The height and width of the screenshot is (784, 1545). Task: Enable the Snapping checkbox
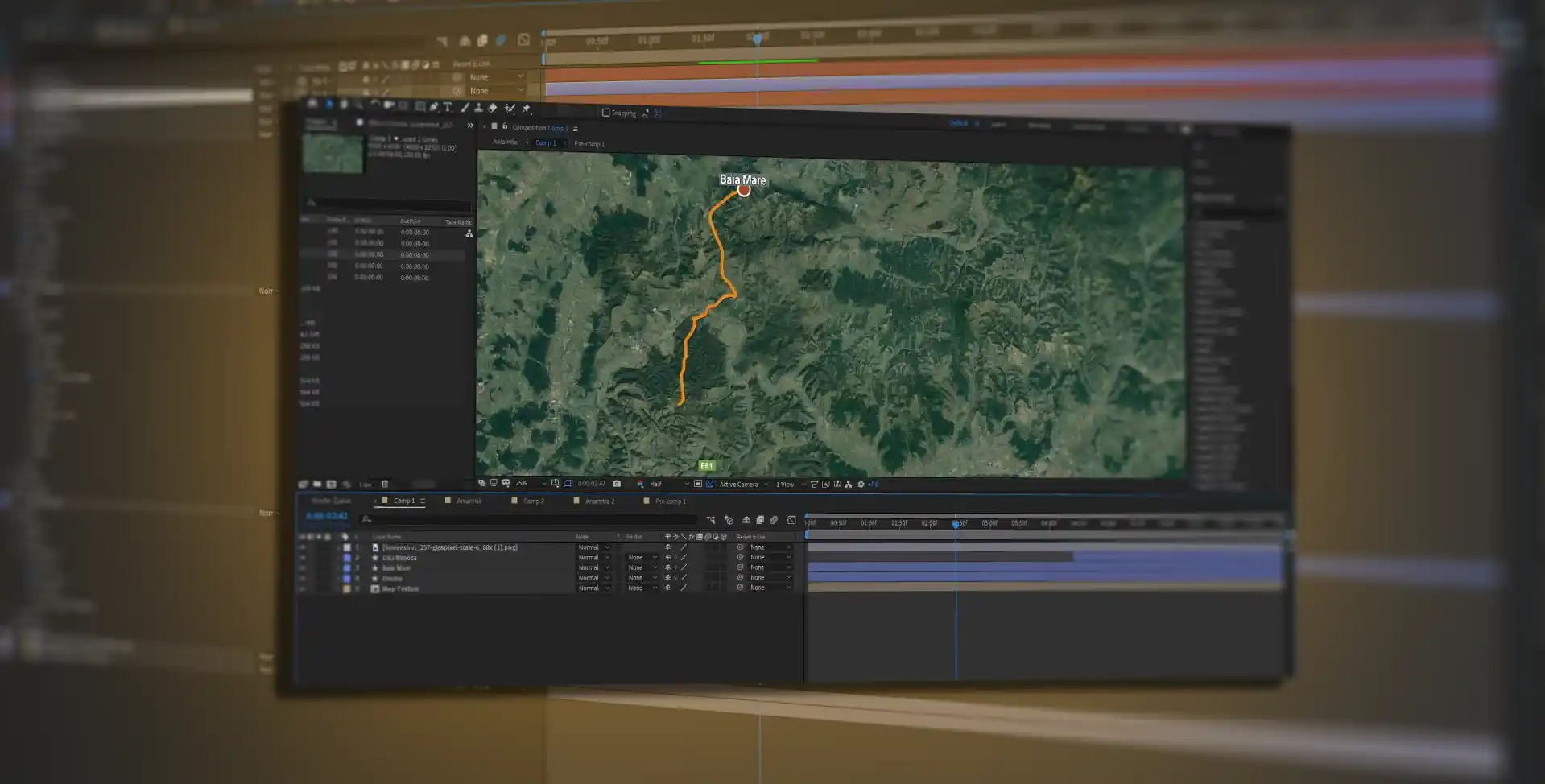[x=605, y=113]
